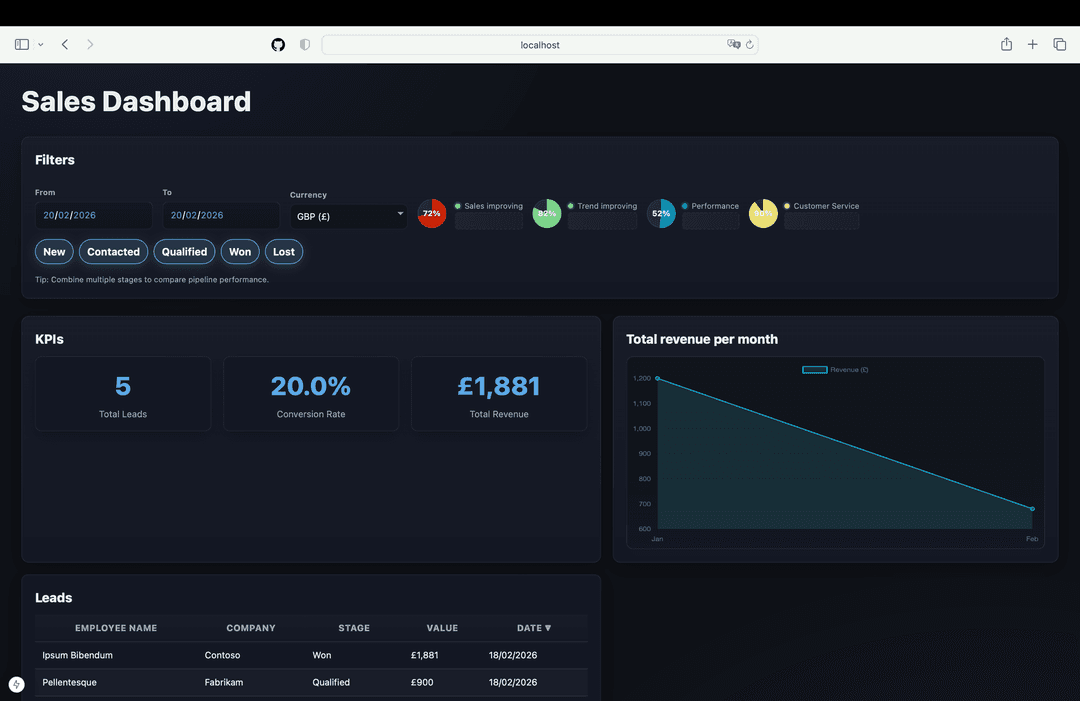The image size is (1080, 701).
Task: Reload the localhost page
Action: 750,45
